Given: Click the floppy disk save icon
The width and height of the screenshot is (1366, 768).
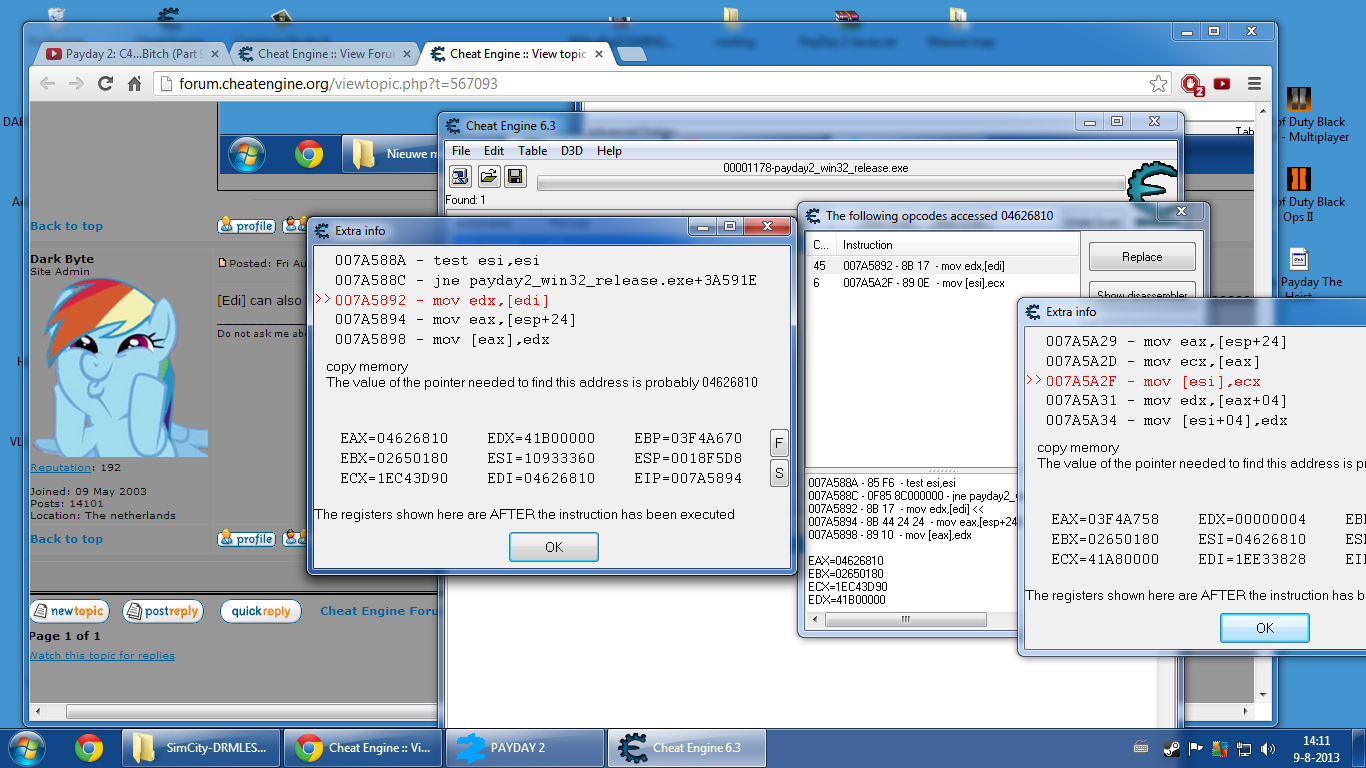Looking at the screenshot, I should click(515, 177).
